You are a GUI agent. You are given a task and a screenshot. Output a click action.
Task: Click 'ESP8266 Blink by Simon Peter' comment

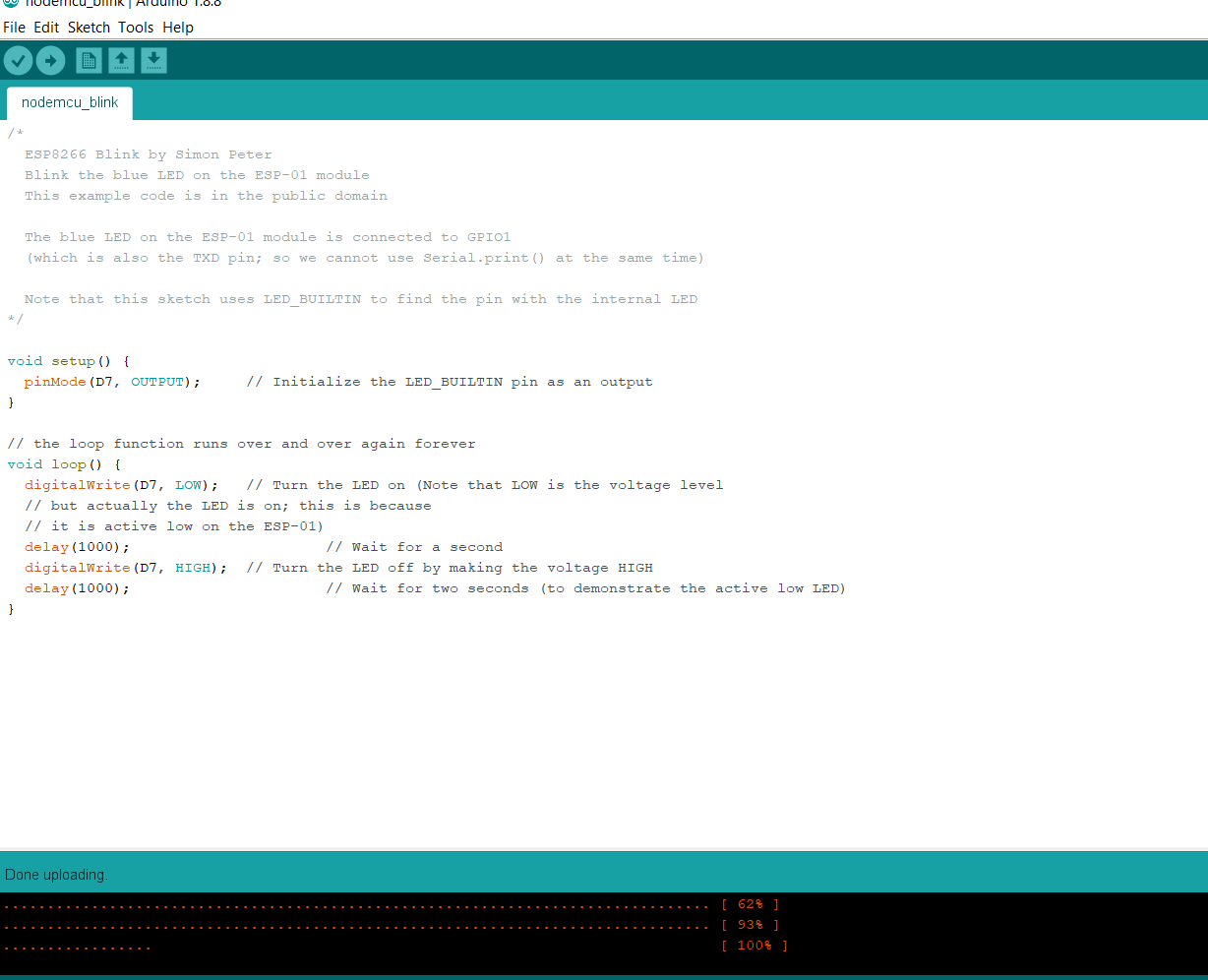149,154
